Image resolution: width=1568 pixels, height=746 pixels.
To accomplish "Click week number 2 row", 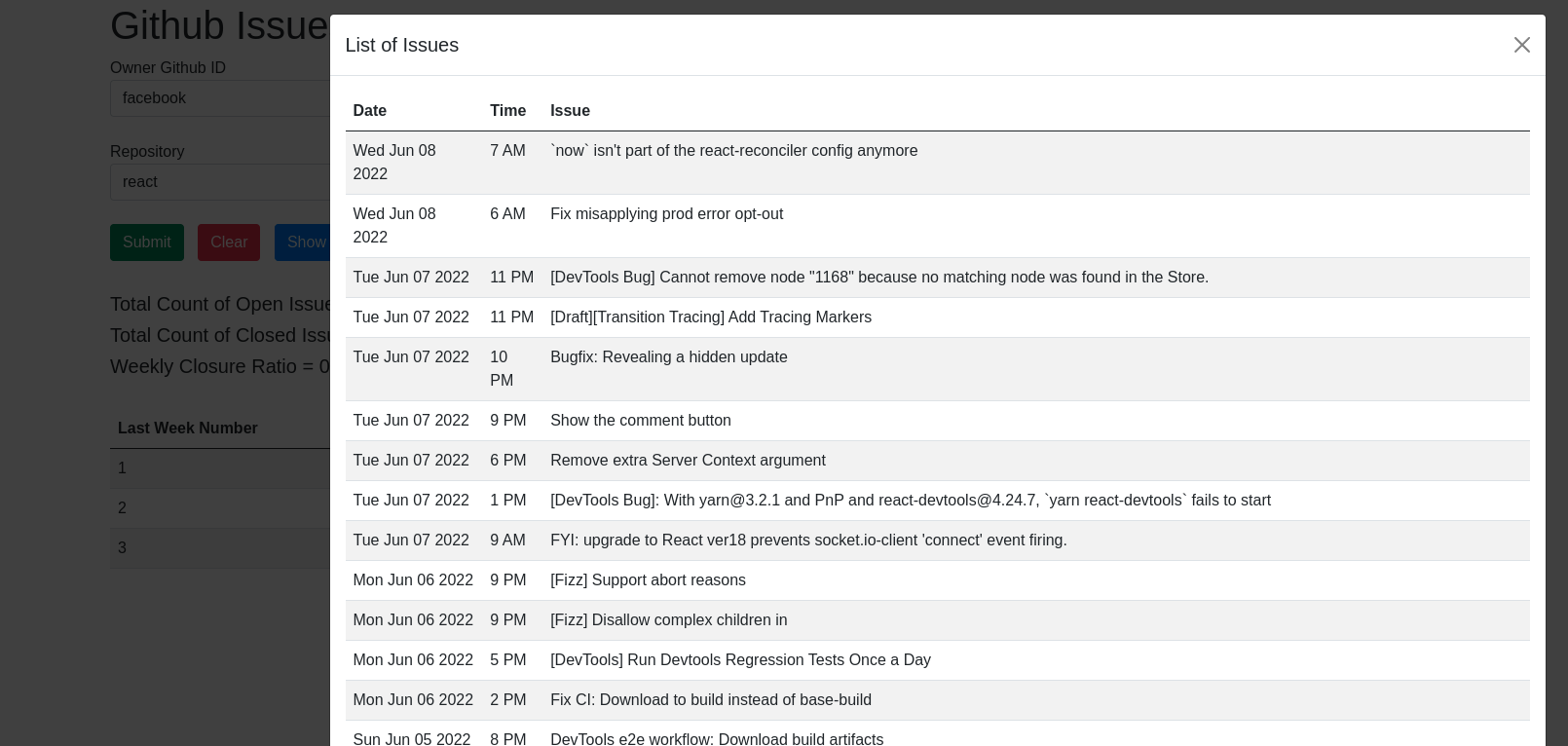I will coord(220,508).
